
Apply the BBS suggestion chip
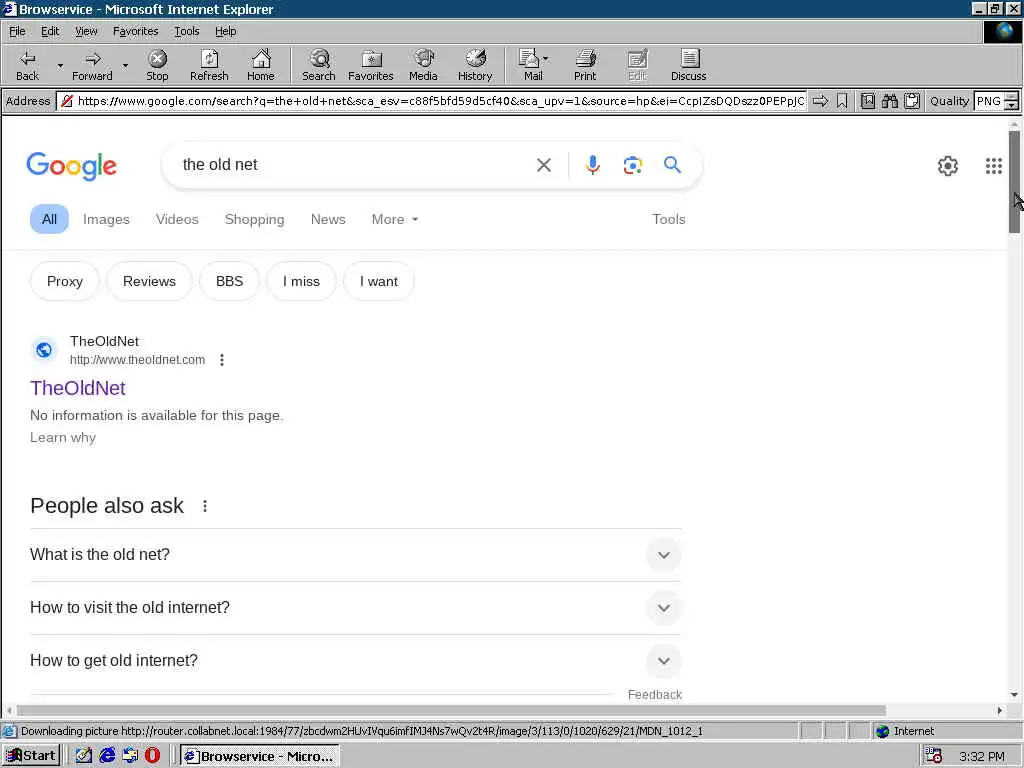pyautogui.click(x=229, y=281)
